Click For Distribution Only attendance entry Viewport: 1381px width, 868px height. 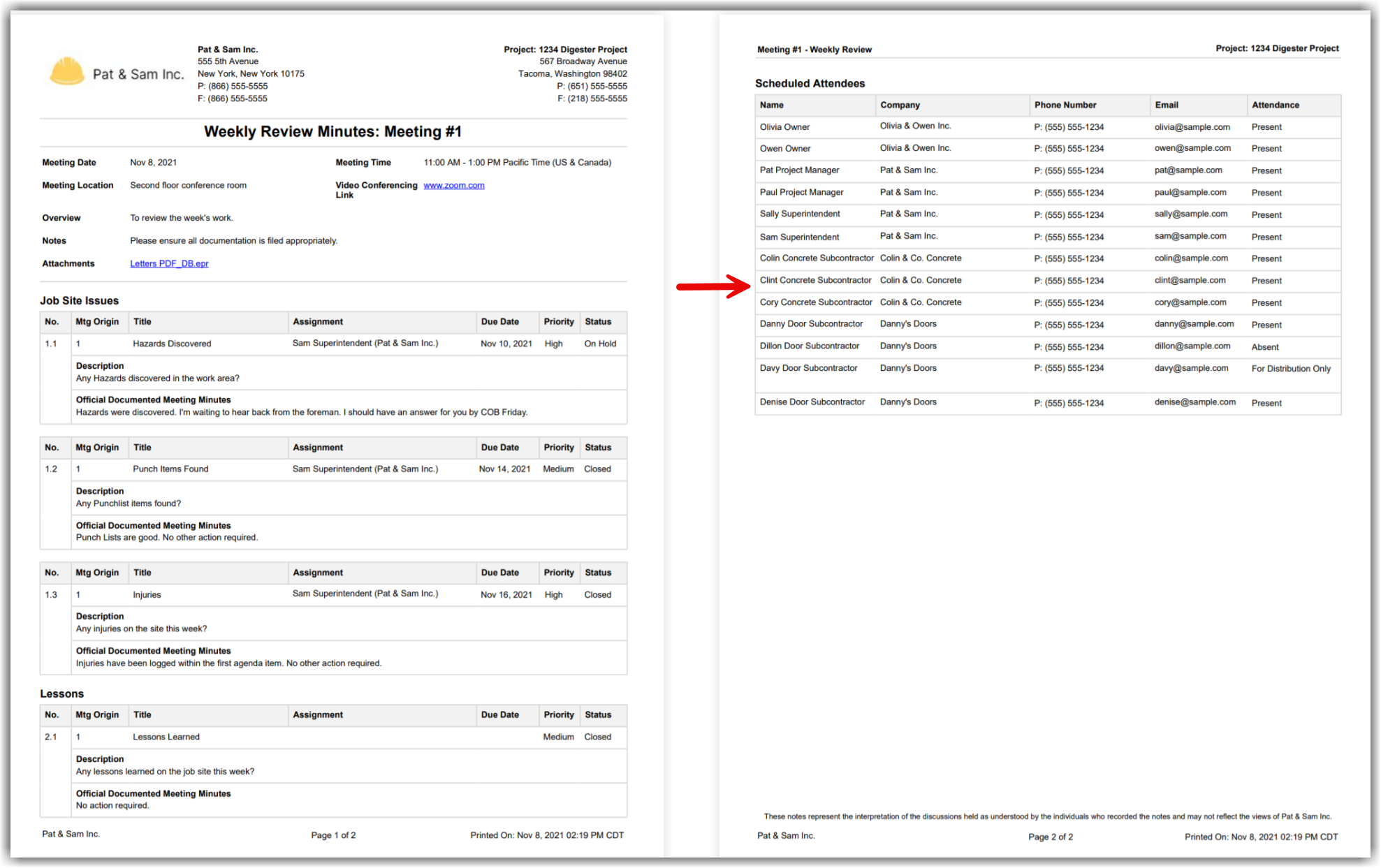pyautogui.click(x=1290, y=369)
